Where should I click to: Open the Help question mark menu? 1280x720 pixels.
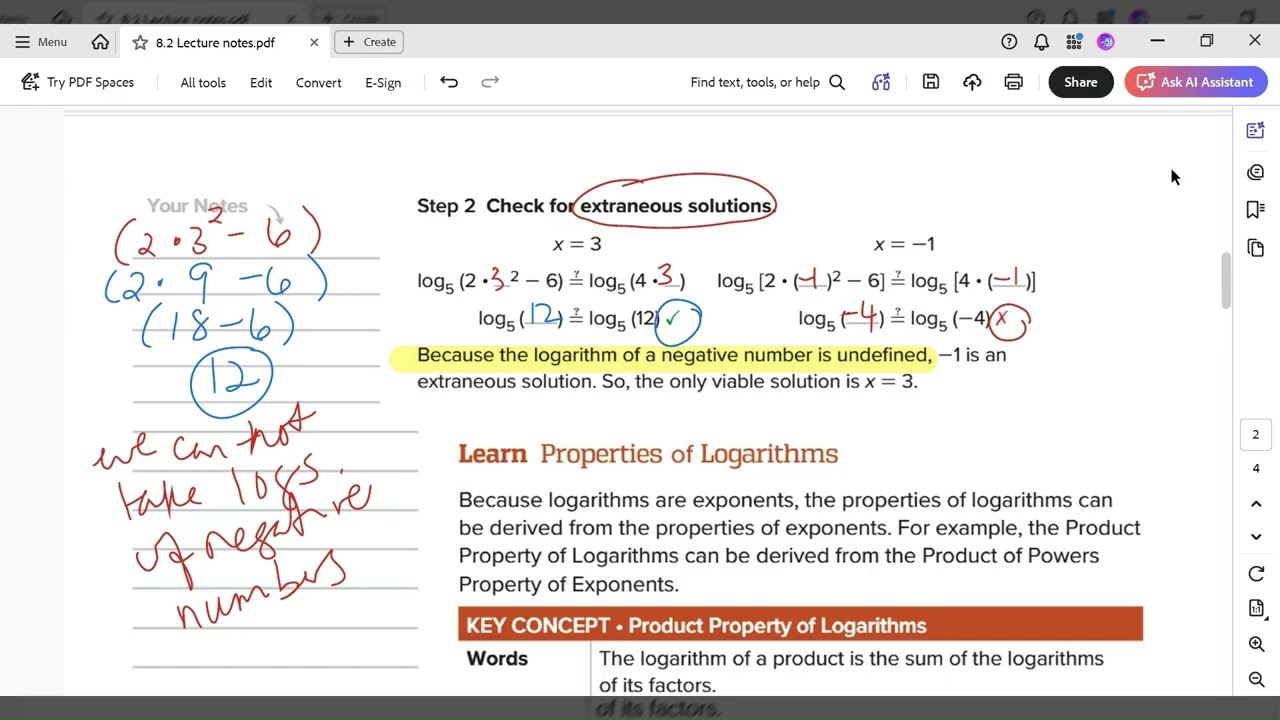click(x=1009, y=42)
